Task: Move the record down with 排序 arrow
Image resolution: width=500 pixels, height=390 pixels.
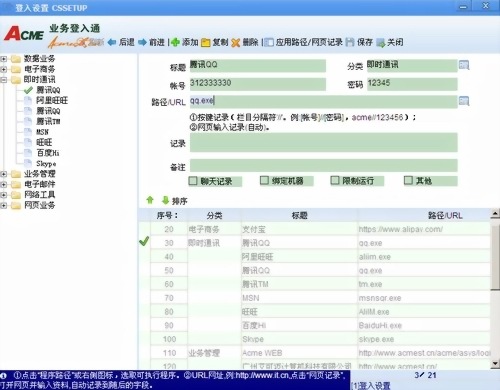Action: (x=165, y=200)
